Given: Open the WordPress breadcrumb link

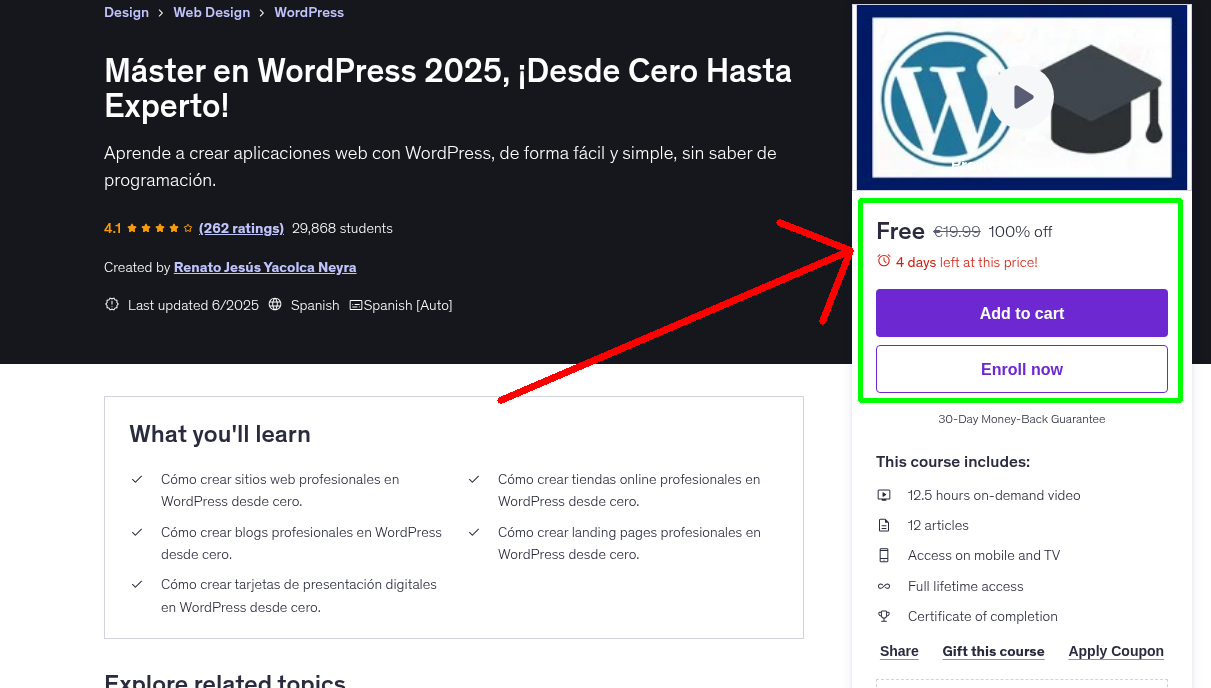Looking at the screenshot, I should (x=309, y=12).
